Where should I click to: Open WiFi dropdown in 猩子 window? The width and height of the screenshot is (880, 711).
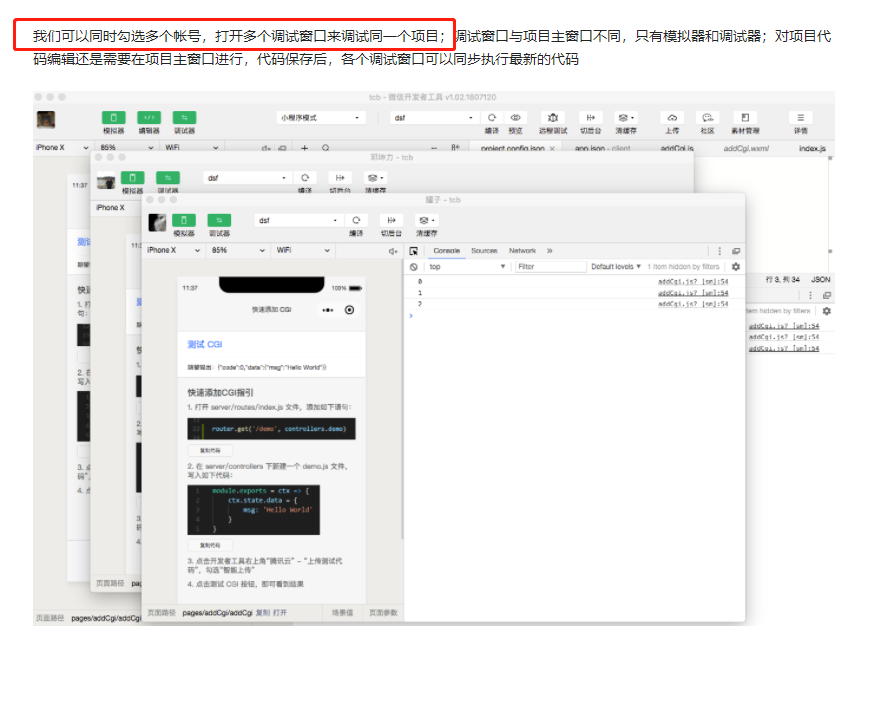(x=303, y=250)
